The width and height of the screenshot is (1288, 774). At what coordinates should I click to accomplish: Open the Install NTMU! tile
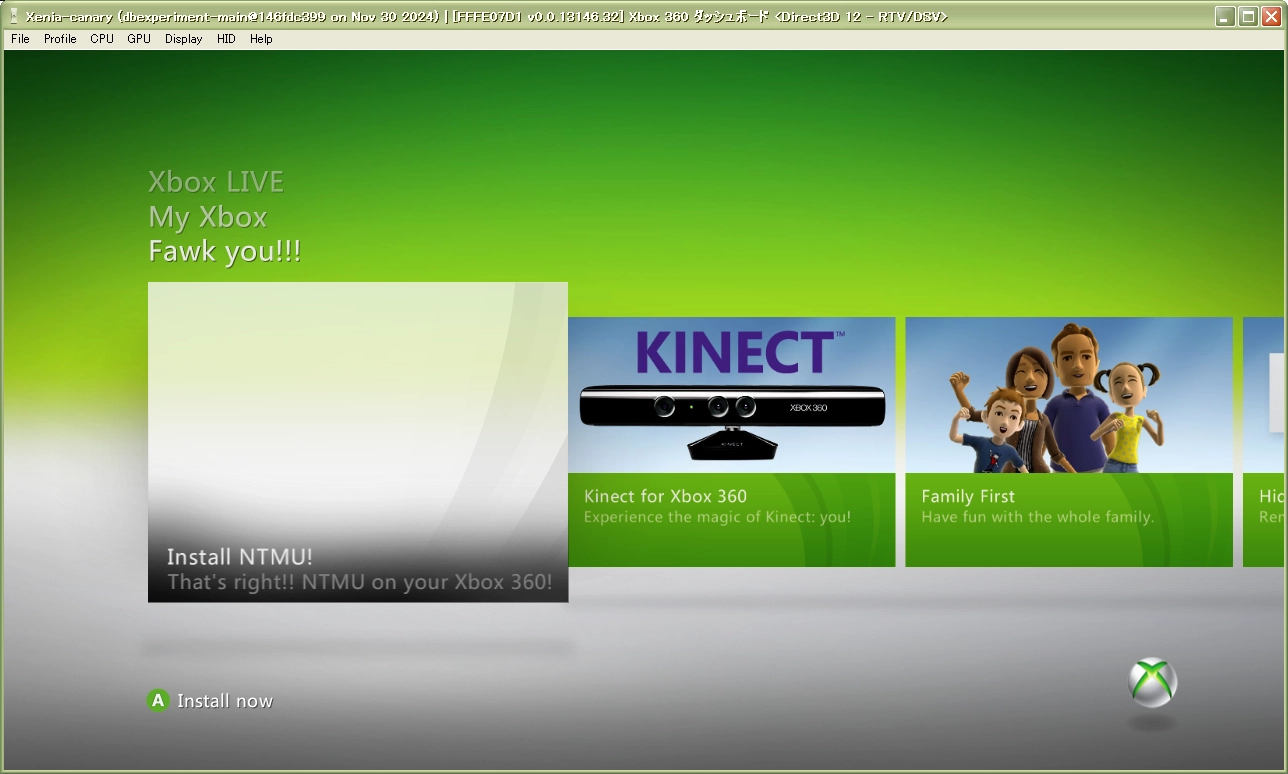pyautogui.click(x=358, y=442)
